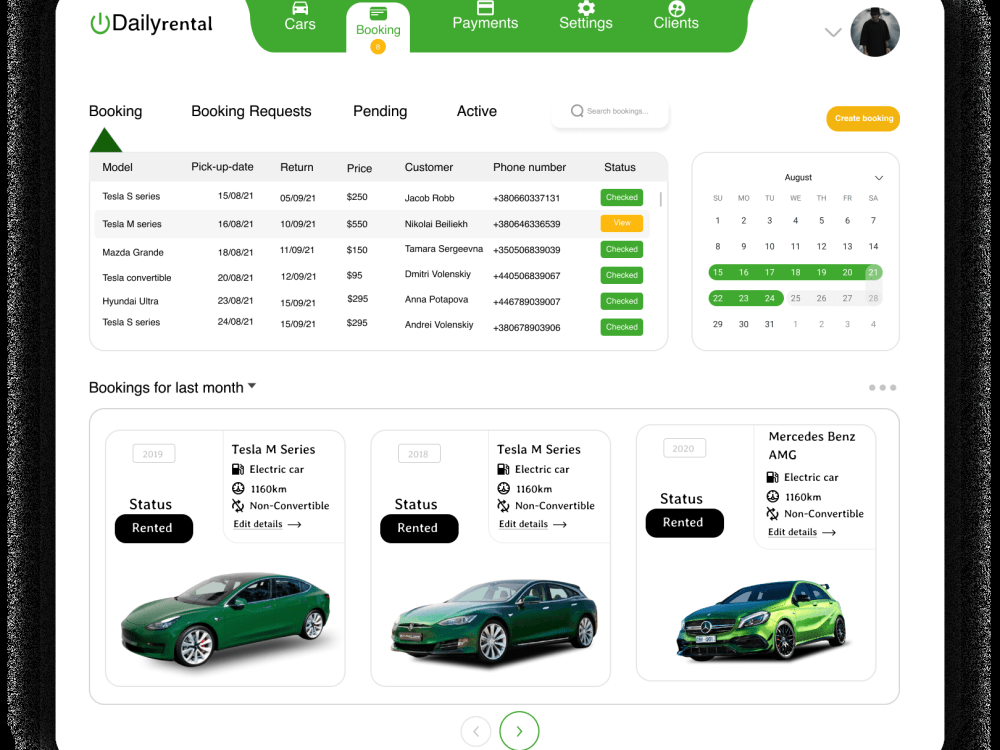
Task: Switch to Booking Requests tab
Action: pyautogui.click(x=251, y=111)
